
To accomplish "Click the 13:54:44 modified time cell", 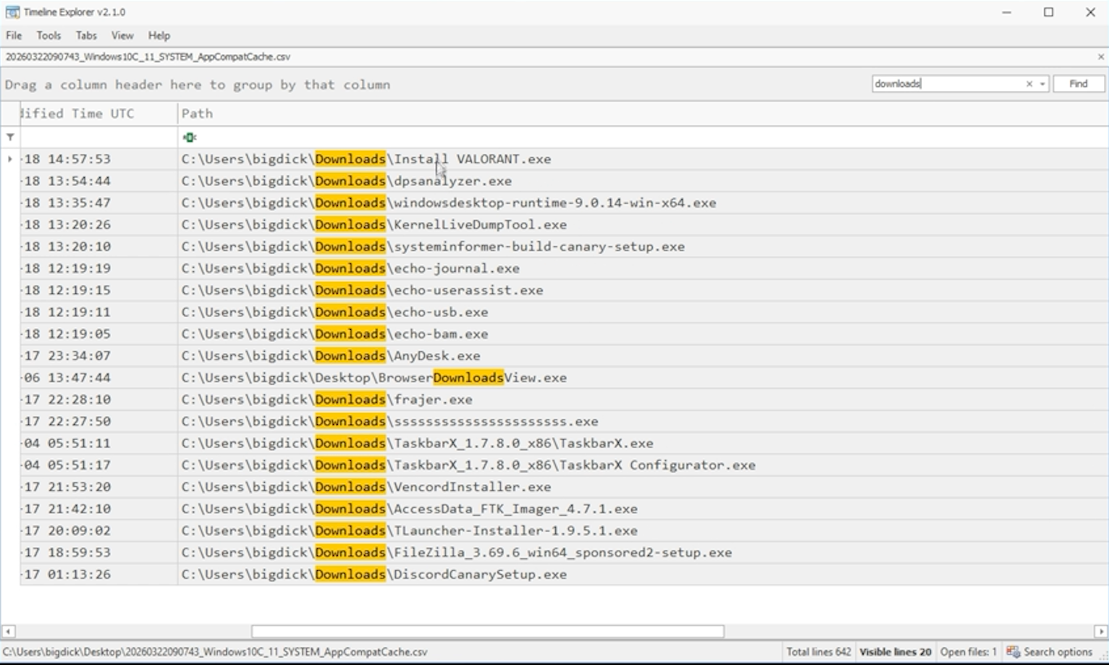I will click(98, 181).
